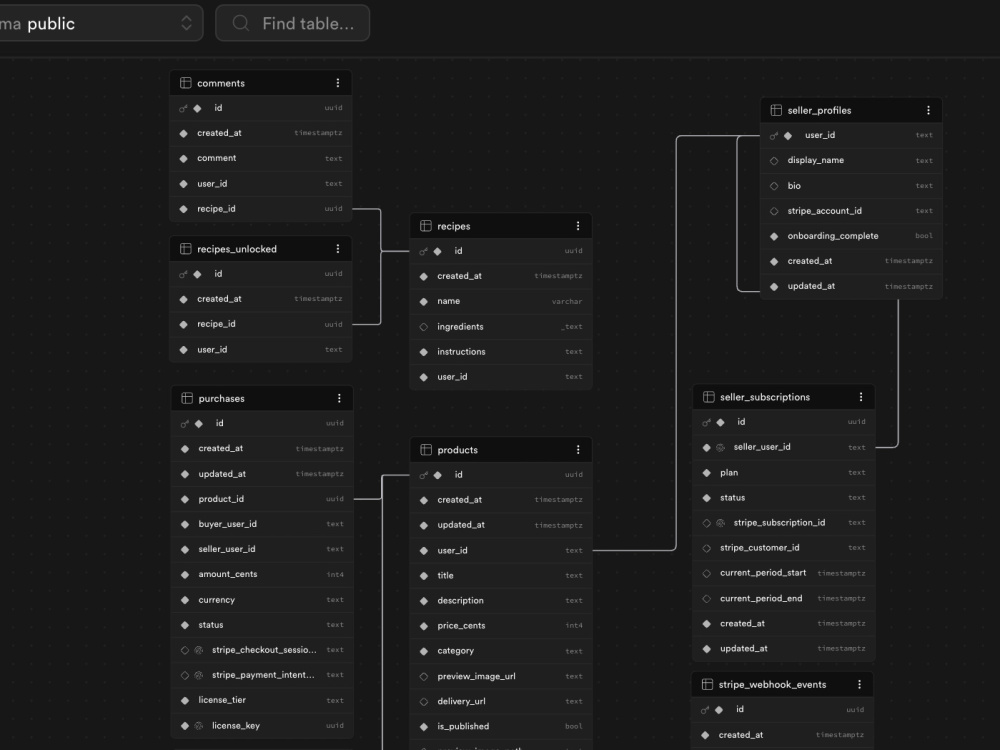Click unique fingerprint icon beside seller_user_id in seller_subscriptions
Screen dimensions: 1000x750
click(x=721, y=448)
